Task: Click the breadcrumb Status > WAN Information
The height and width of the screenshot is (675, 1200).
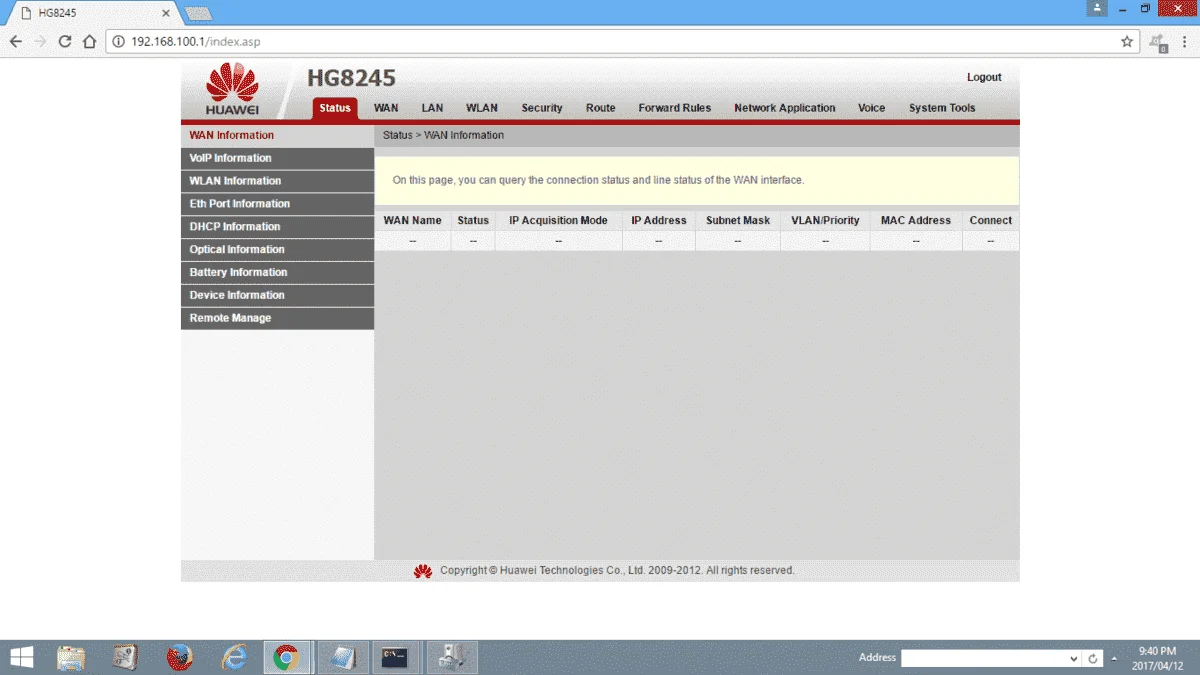Action: (x=443, y=135)
